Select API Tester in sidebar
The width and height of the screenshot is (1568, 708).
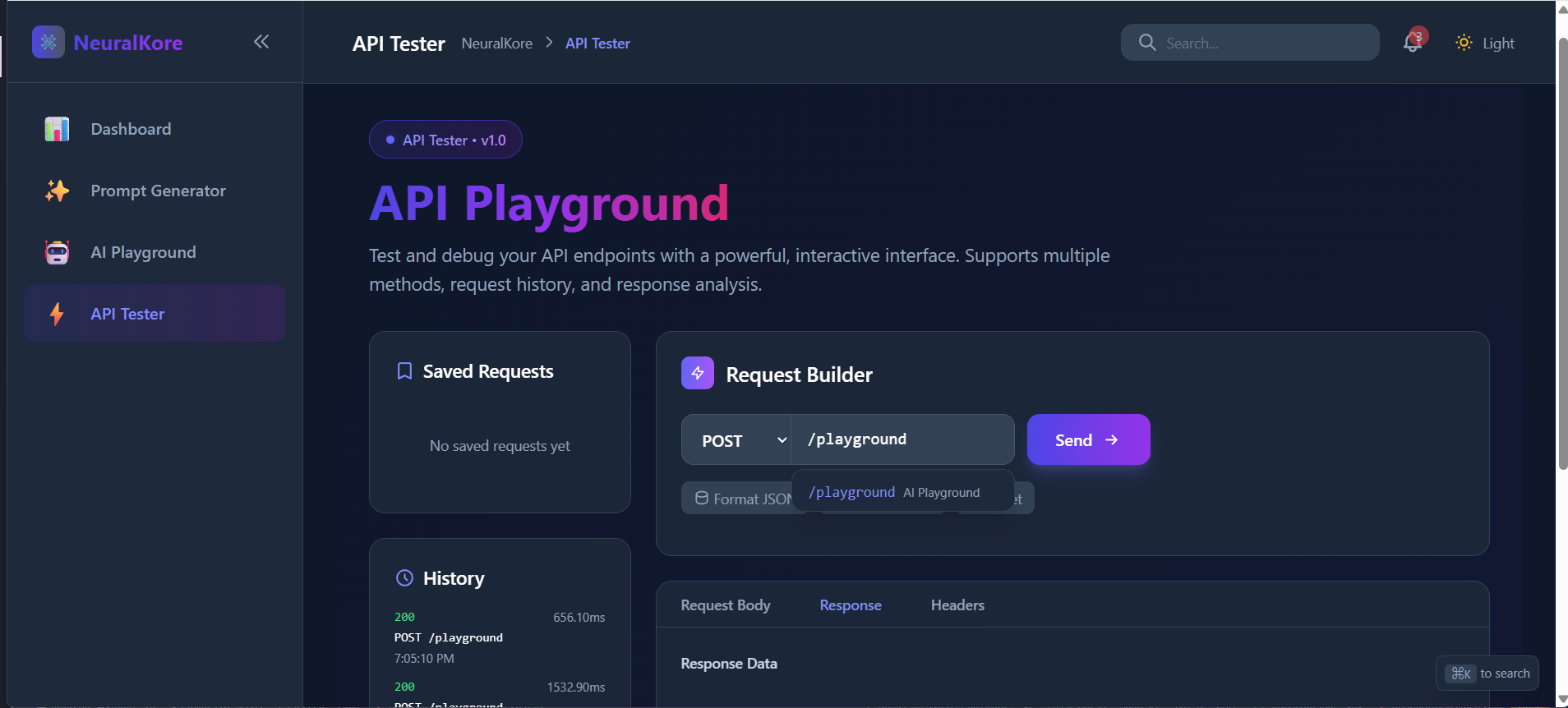pos(154,313)
